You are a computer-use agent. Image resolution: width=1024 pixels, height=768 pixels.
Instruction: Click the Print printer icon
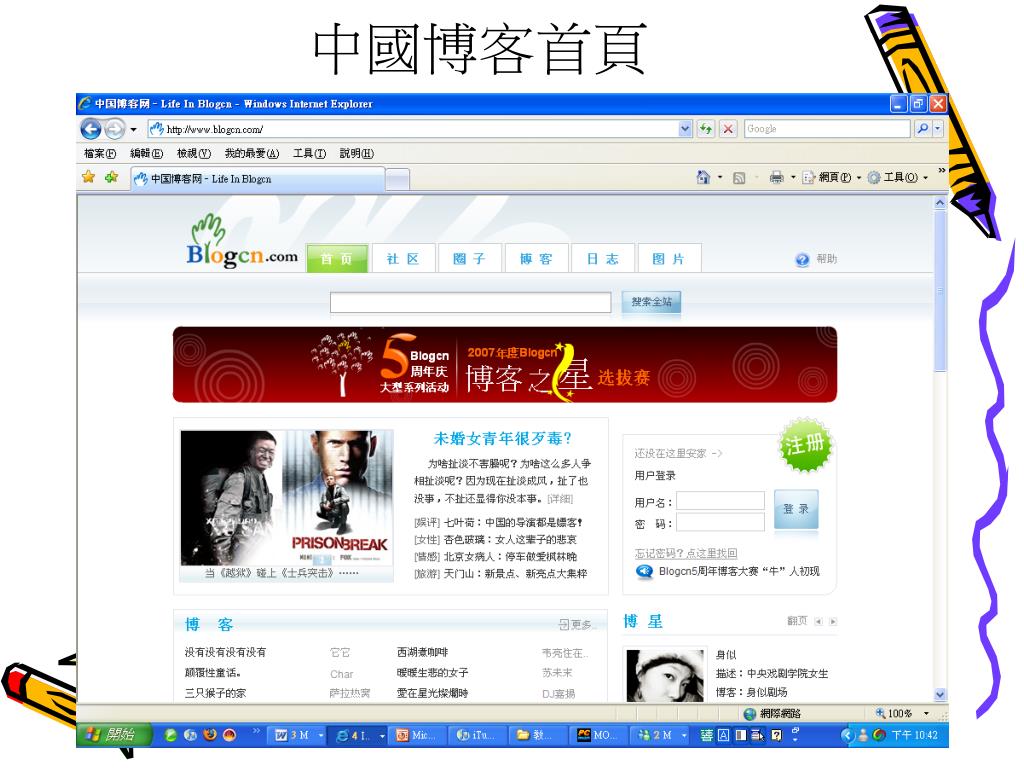pyautogui.click(x=776, y=177)
